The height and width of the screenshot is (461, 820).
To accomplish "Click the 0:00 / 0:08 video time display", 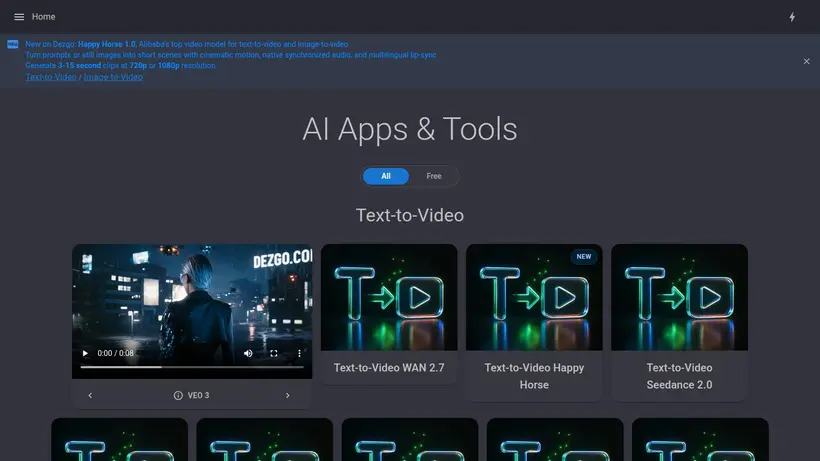I will [x=116, y=353].
